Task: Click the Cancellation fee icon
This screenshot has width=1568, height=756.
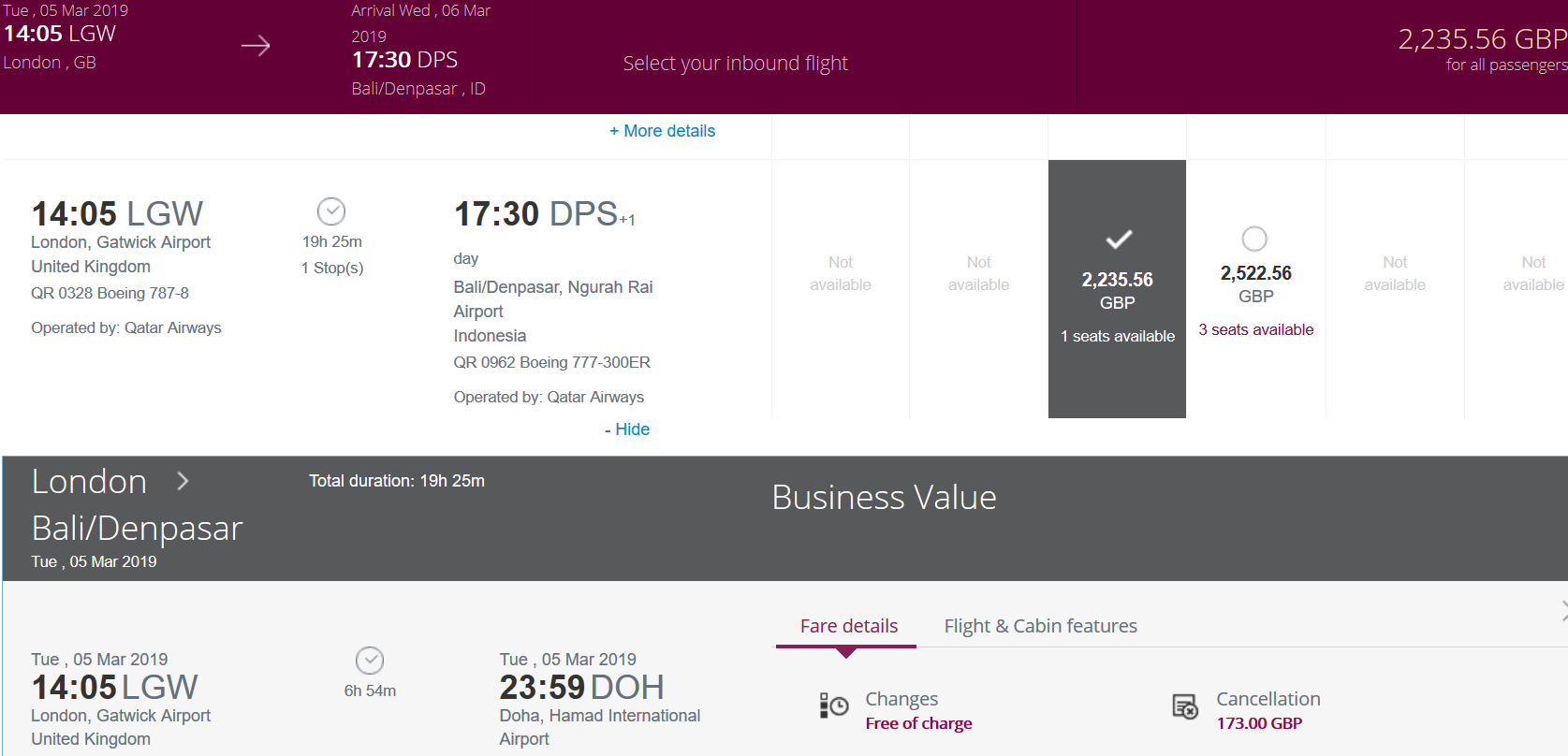Action: [x=1185, y=706]
